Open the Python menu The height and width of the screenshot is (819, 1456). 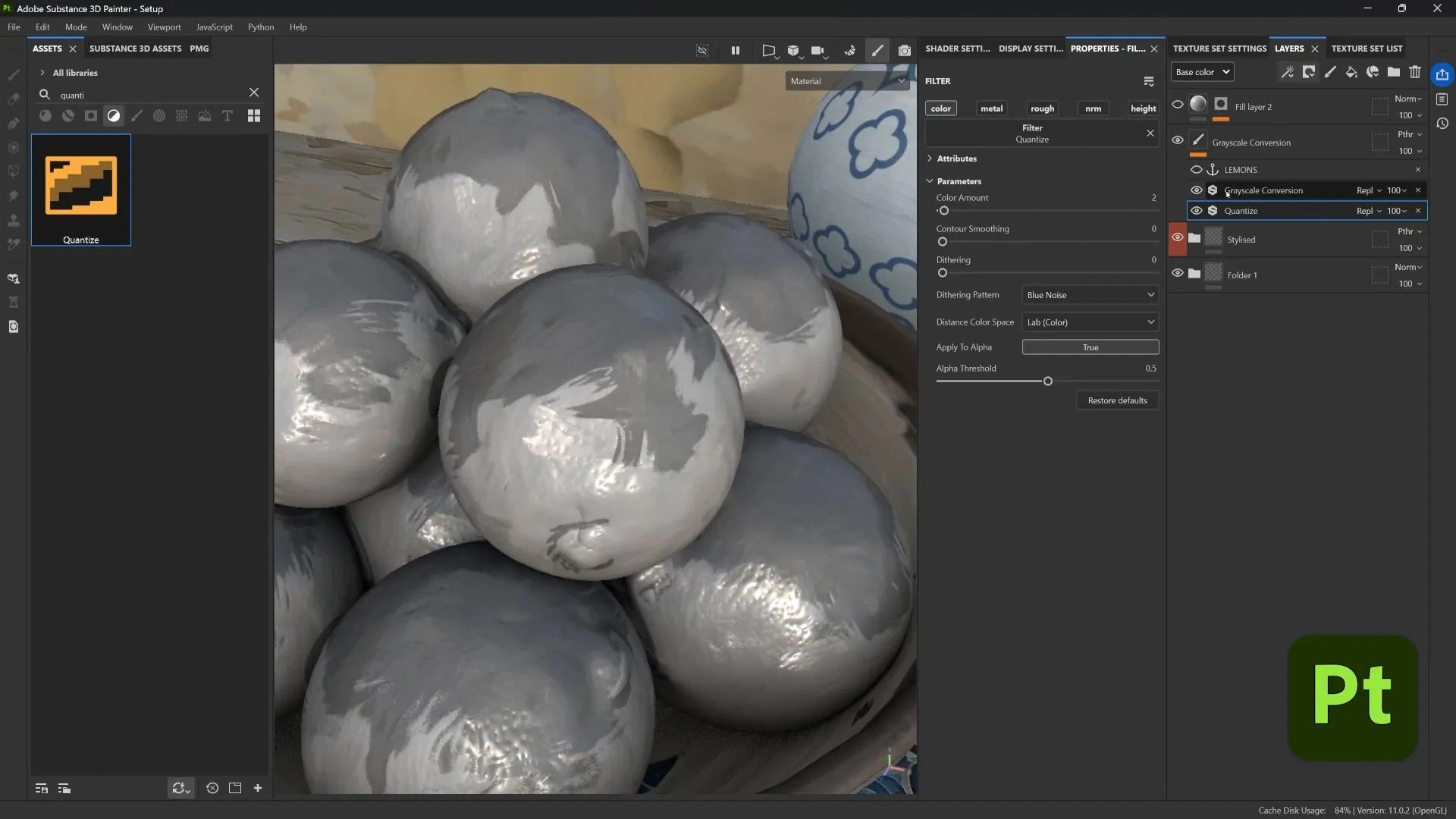click(261, 27)
